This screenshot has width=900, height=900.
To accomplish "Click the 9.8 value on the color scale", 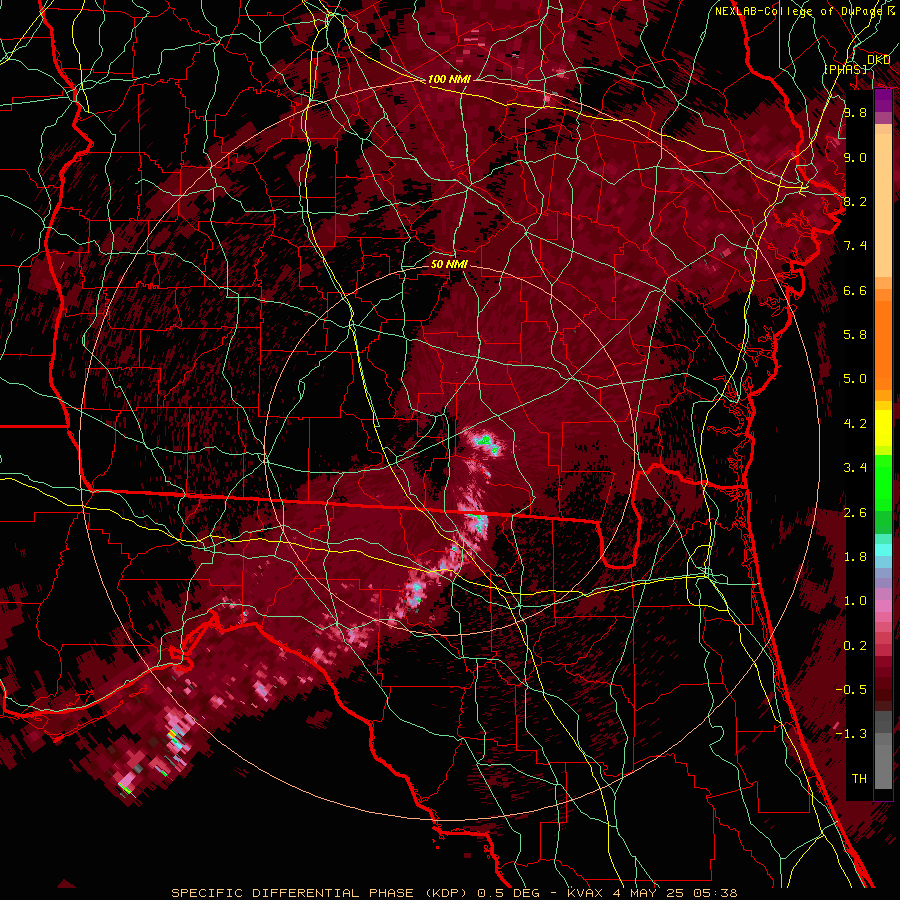I will pyautogui.click(x=855, y=112).
